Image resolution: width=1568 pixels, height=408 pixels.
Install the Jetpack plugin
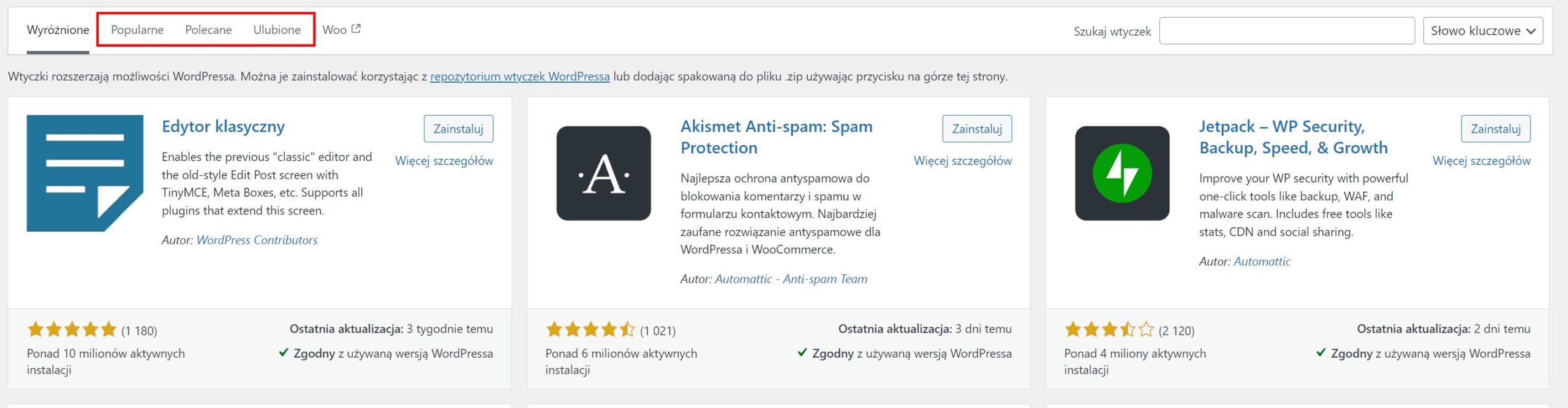(1496, 129)
